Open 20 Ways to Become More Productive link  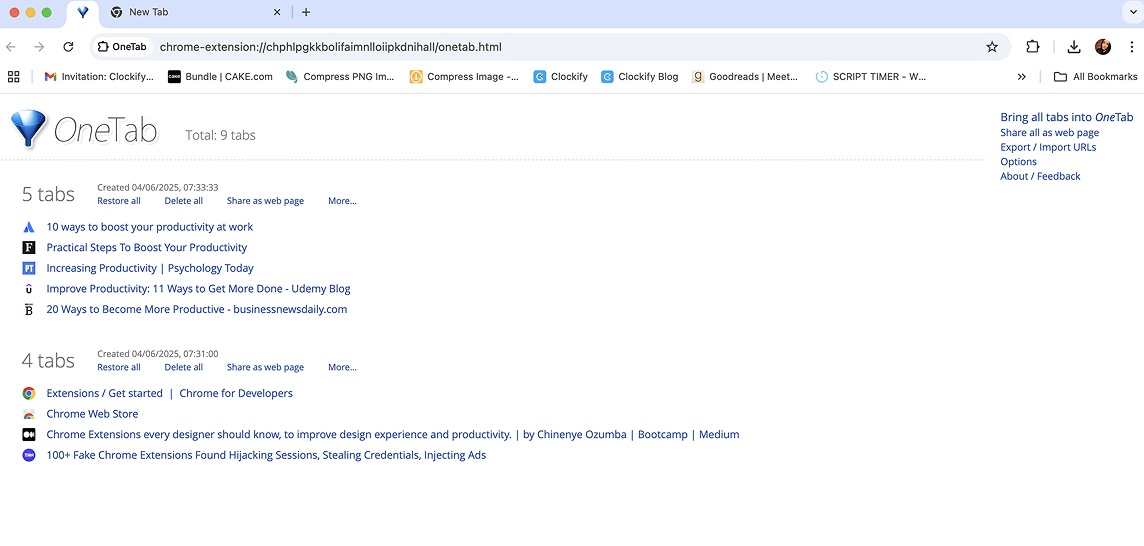[197, 309]
